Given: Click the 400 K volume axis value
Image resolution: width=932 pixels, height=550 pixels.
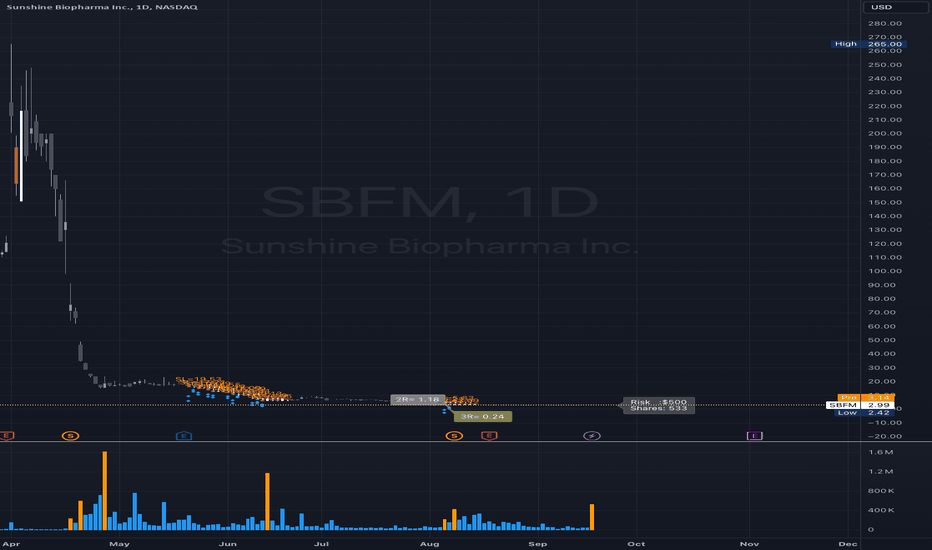Looking at the screenshot, I should (x=882, y=510).
